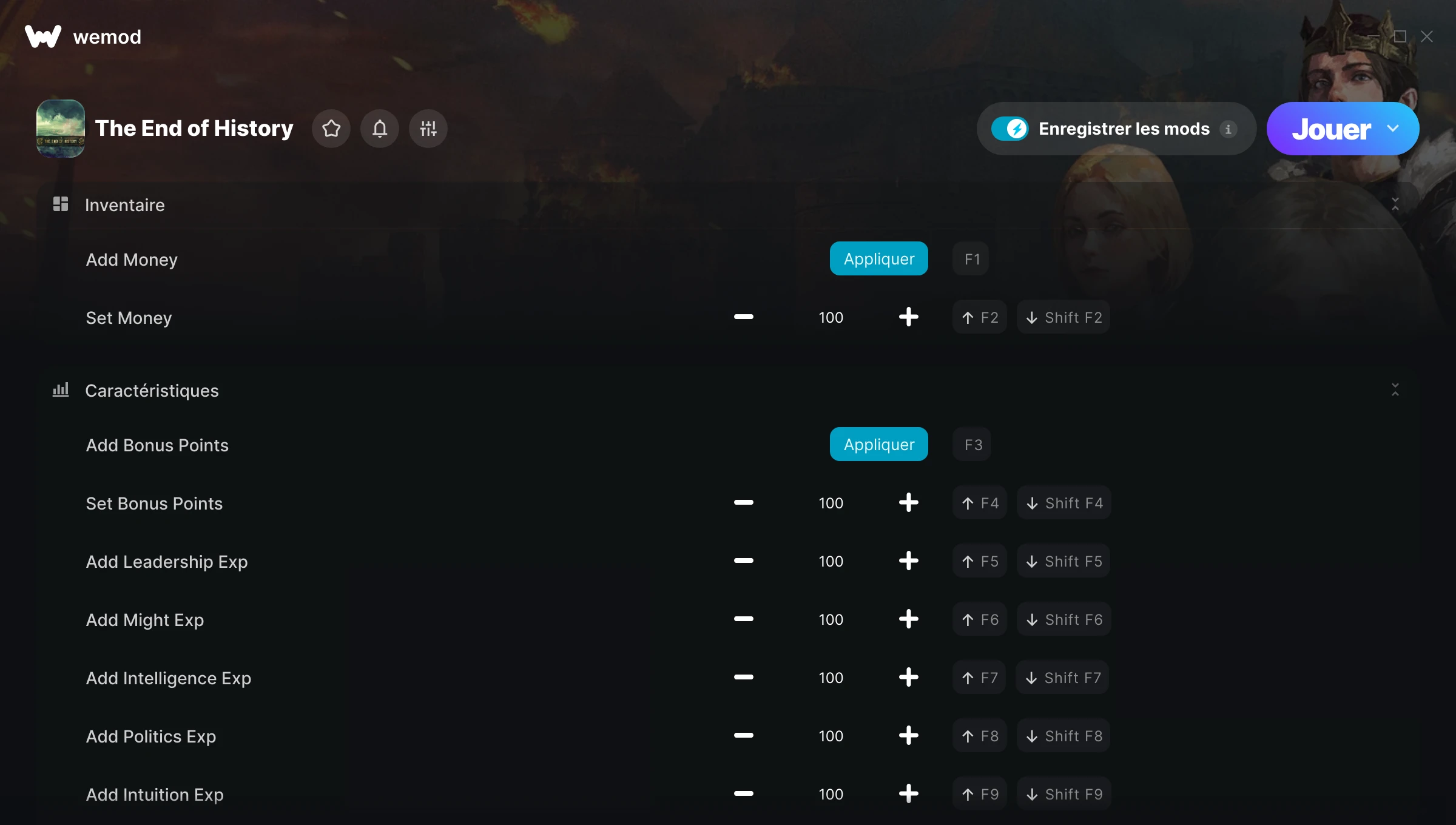Click Appliquer for Add Bonus Points
1456x825 pixels.
[879, 444]
